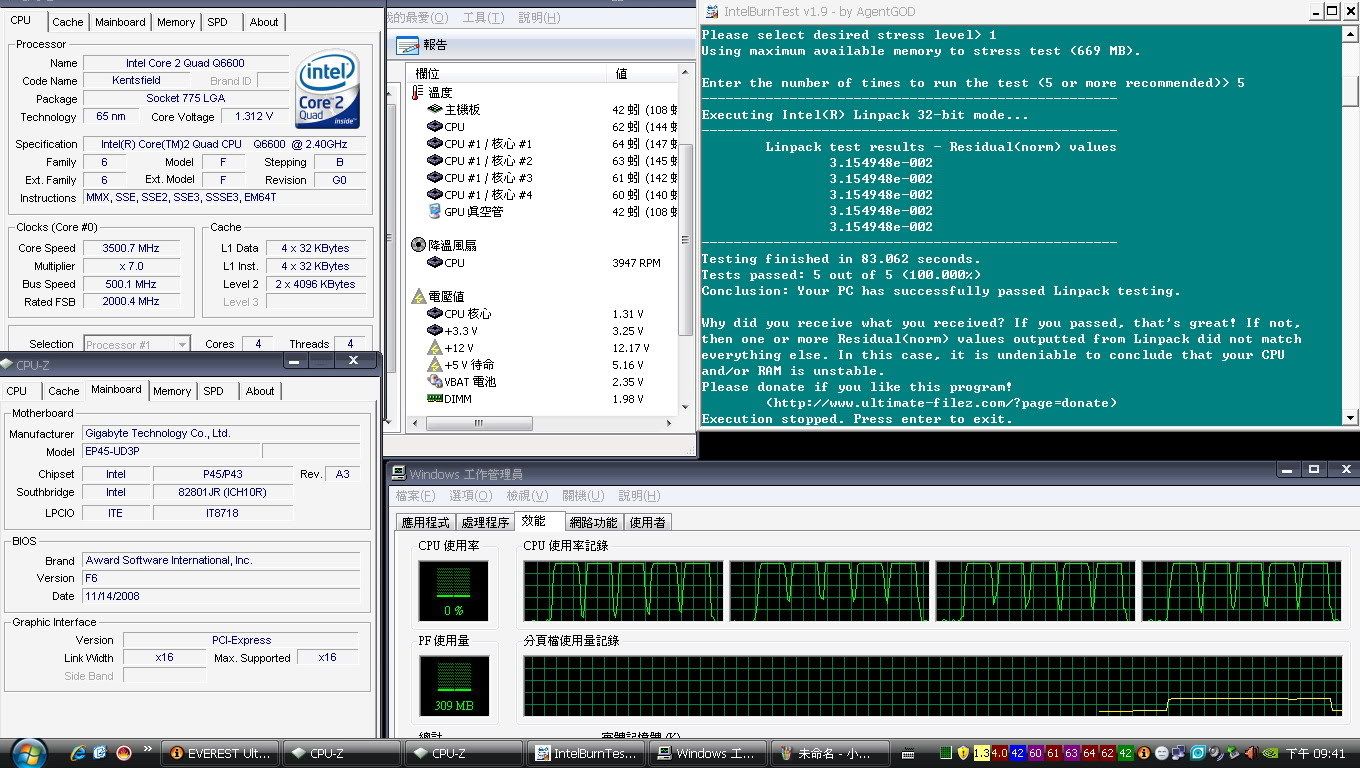
Task: Click the CPU fan value 3947 RPM
Action: coord(636,263)
